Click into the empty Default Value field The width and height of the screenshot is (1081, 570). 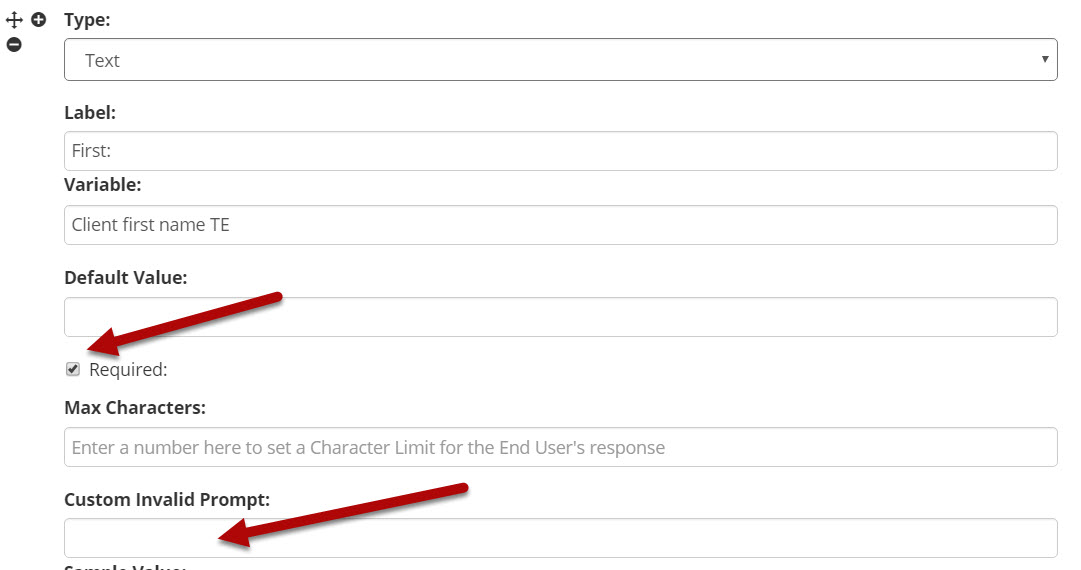(560, 317)
